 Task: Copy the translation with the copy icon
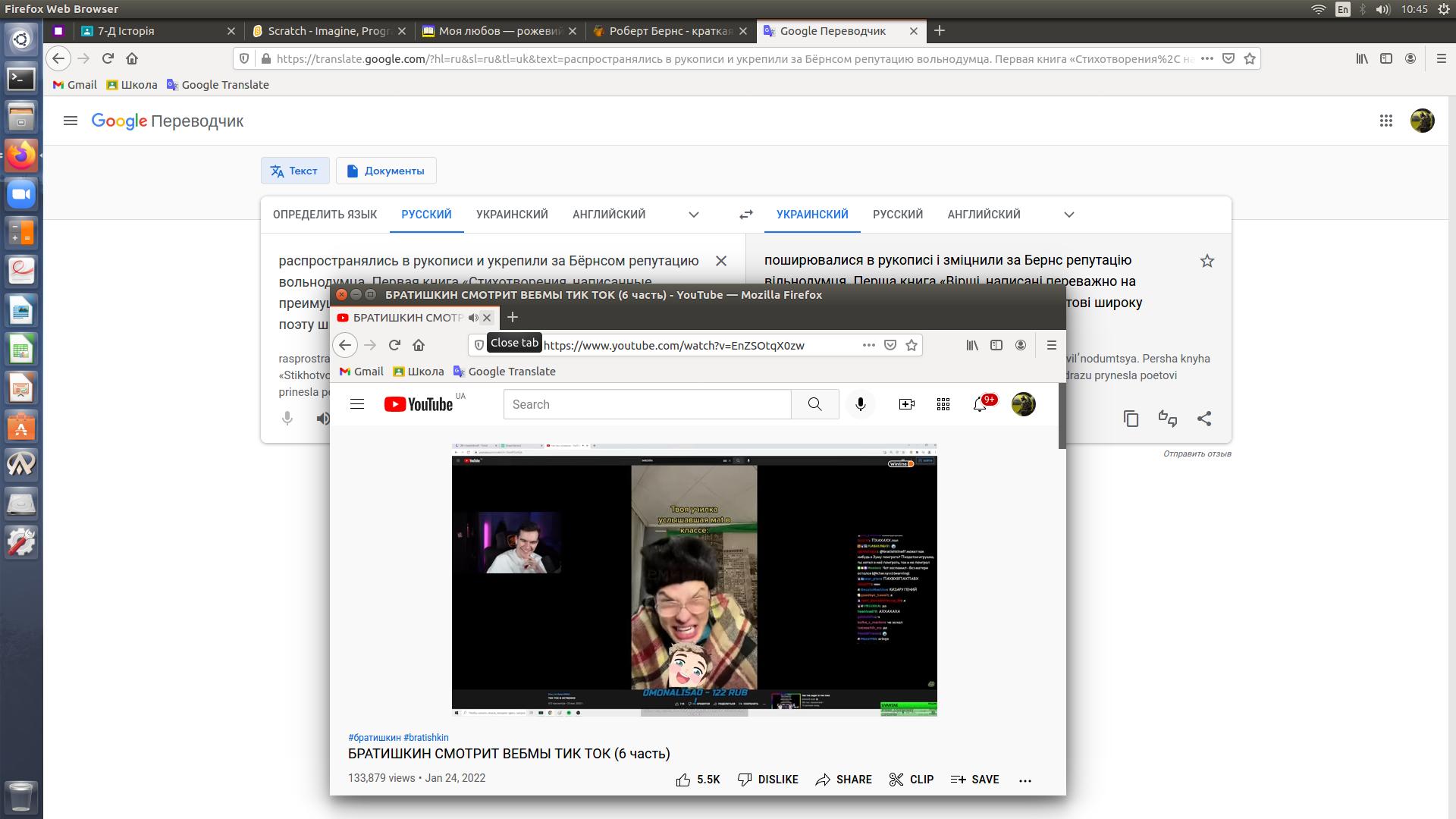click(1131, 419)
